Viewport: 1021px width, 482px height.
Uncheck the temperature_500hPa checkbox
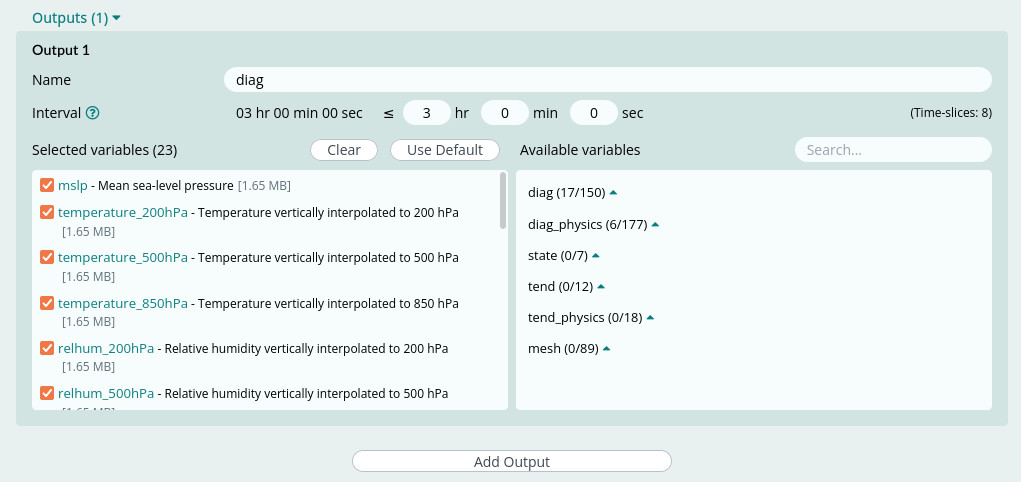click(47, 257)
